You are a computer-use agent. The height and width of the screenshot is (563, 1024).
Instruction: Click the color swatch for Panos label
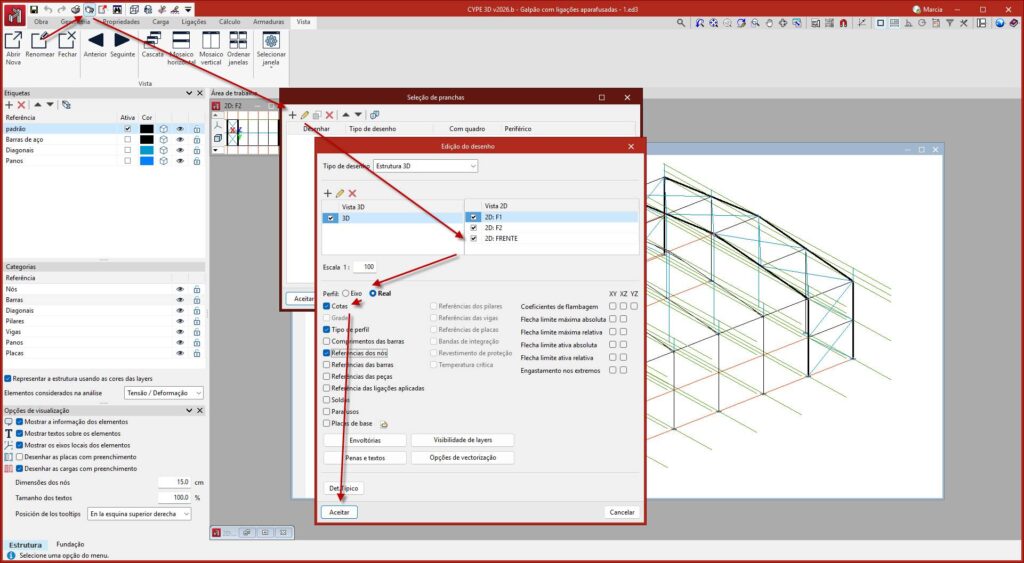[x=147, y=160]
